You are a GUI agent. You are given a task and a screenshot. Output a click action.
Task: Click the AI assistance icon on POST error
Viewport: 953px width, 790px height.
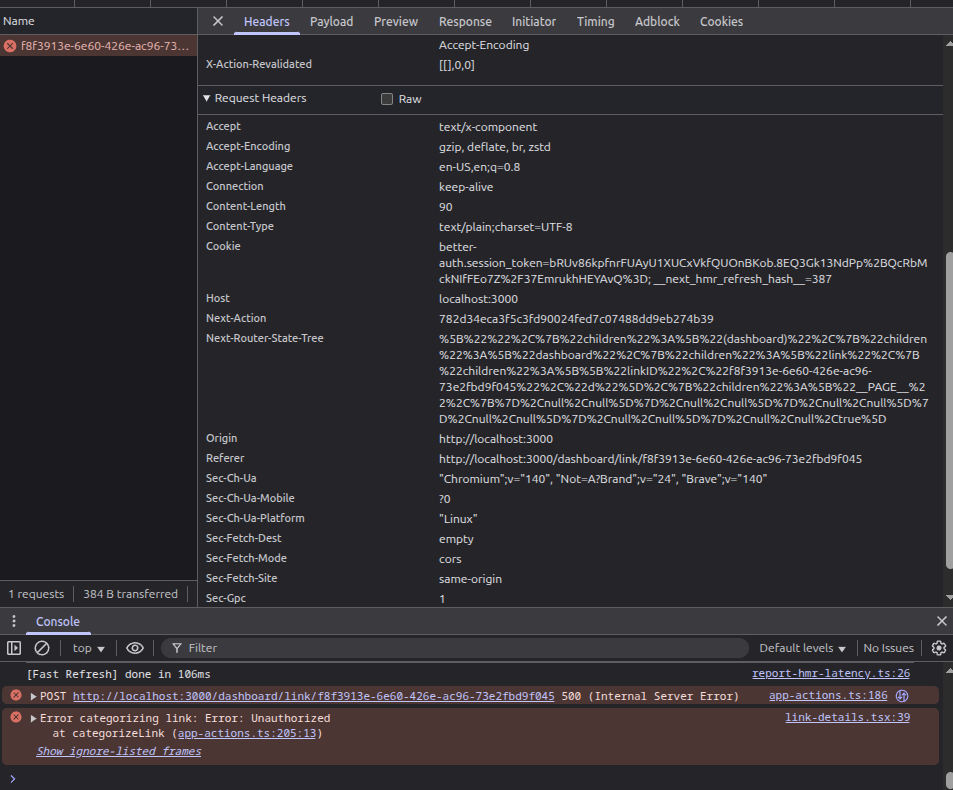click(901, 696)
